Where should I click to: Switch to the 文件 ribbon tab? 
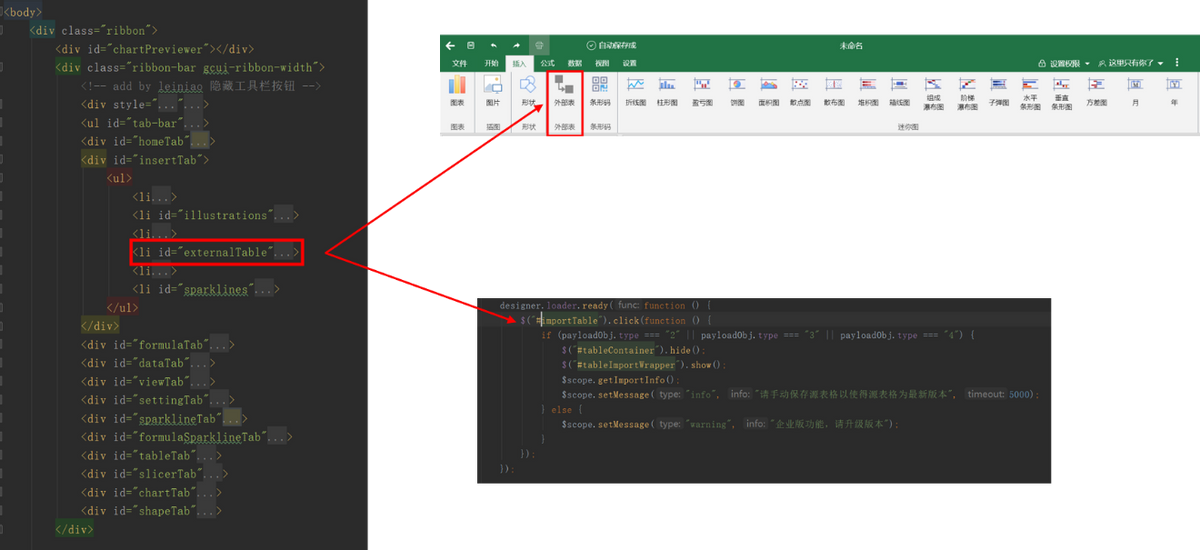tap(459, 62)
